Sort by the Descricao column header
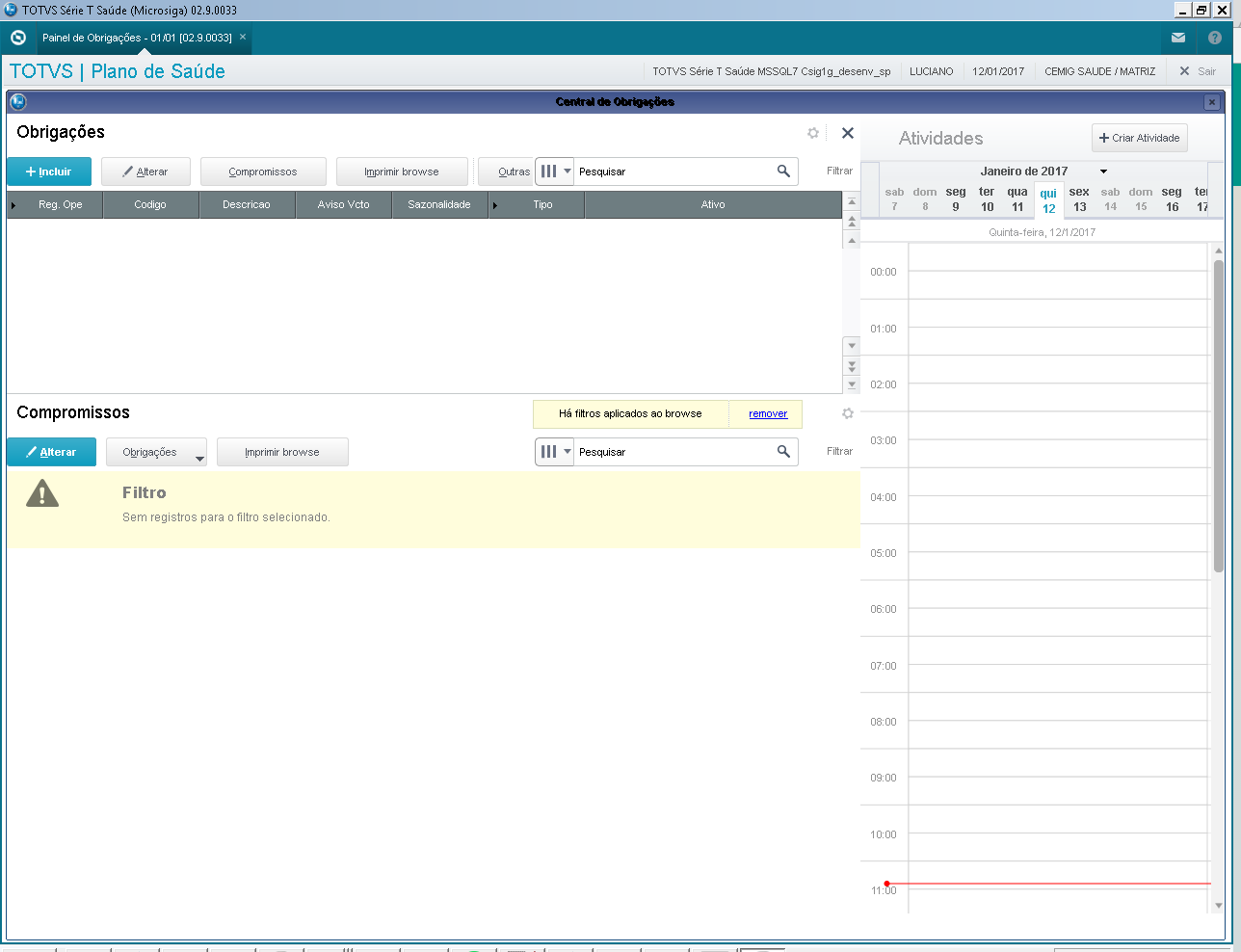1241x952 pixels. [x=247, y=205]
